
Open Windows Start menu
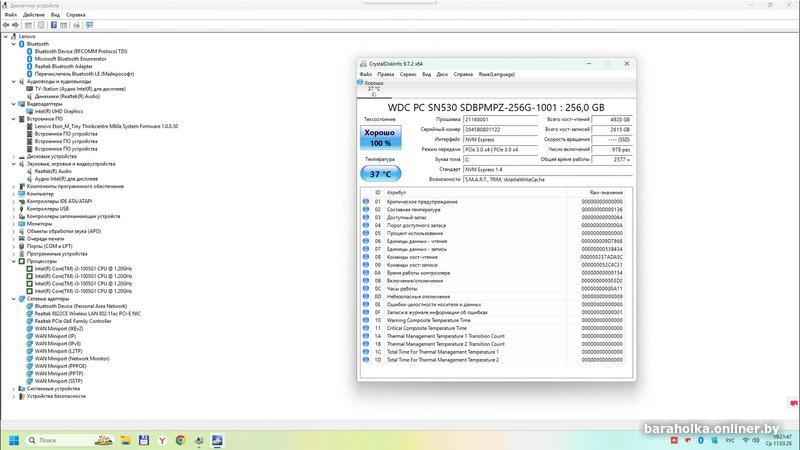(x=14, y=440)
